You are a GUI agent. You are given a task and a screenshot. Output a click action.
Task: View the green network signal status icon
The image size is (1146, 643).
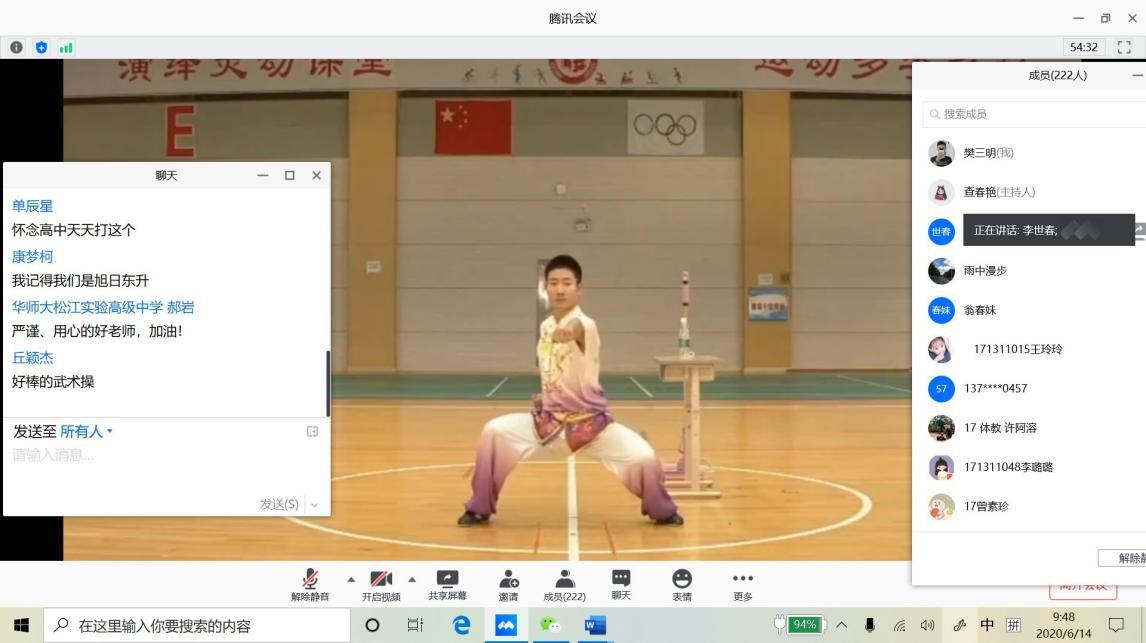[66, 47]
